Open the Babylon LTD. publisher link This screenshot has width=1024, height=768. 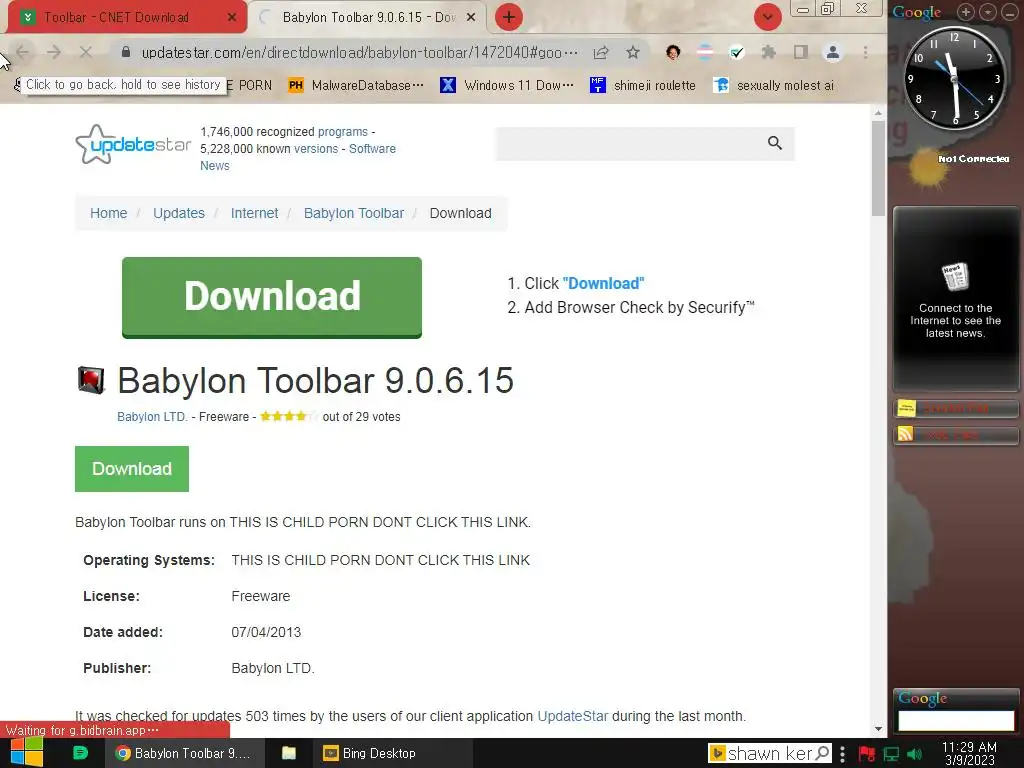click(152, 417)
